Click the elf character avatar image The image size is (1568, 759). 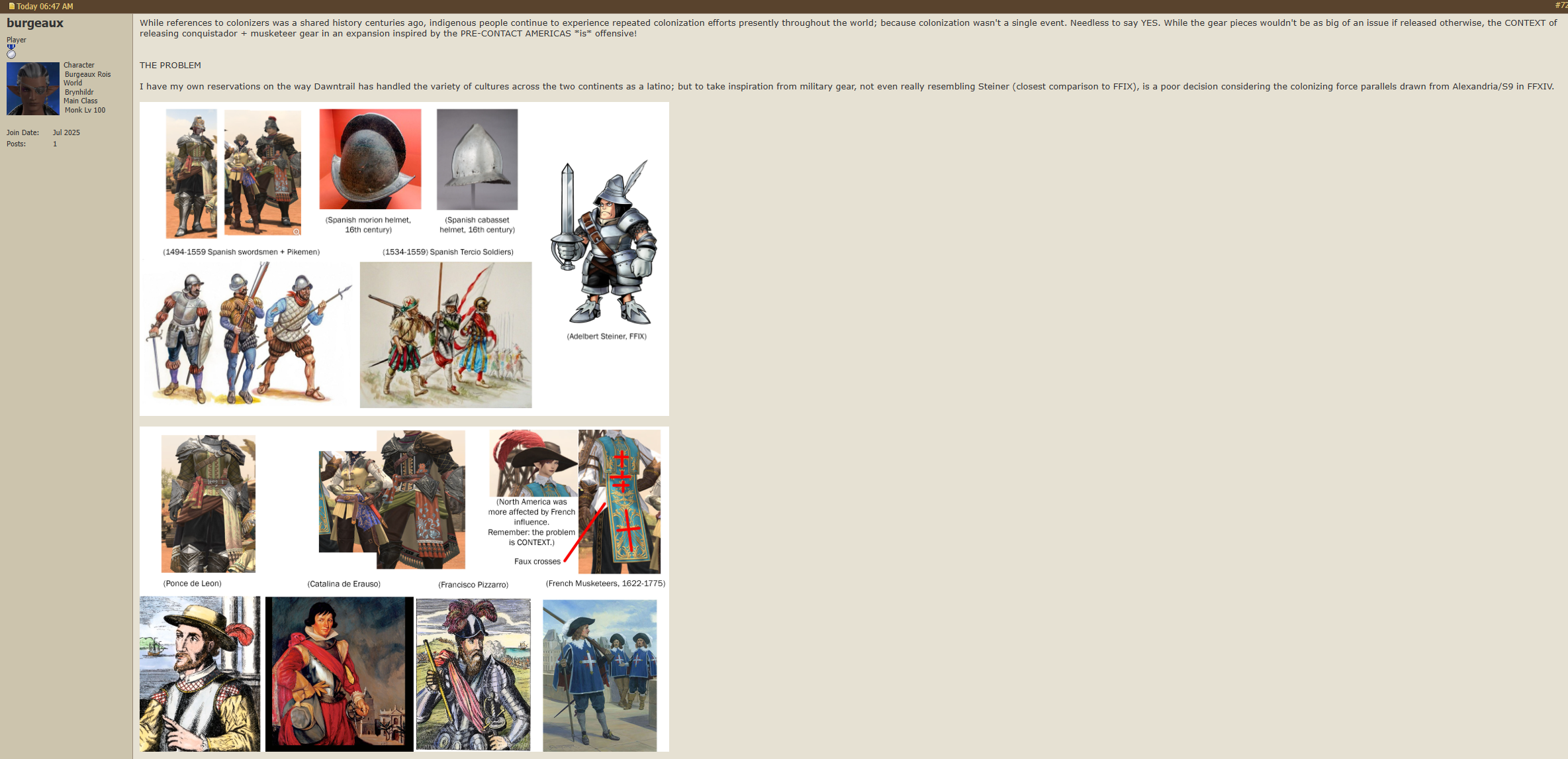[33, 89]
